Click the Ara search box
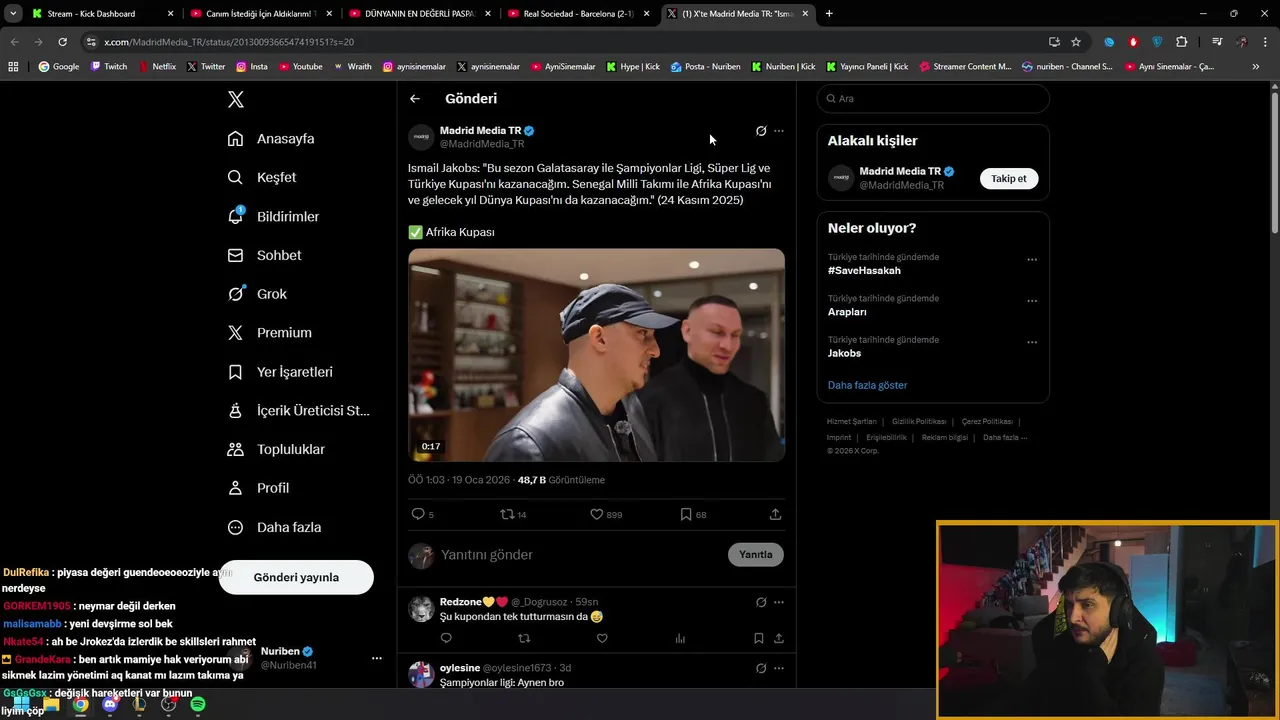Viewport: 1280px width, 720px height. [933, 99]
